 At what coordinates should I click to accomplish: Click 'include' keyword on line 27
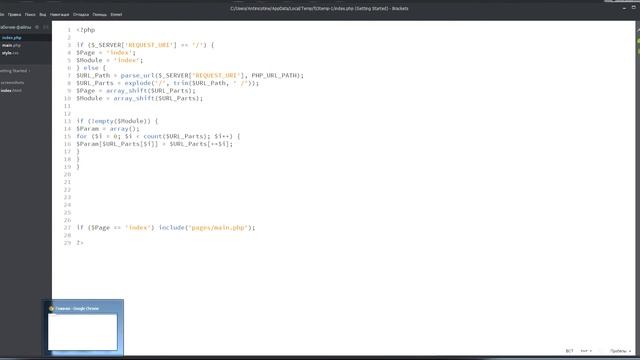point(171,228)
